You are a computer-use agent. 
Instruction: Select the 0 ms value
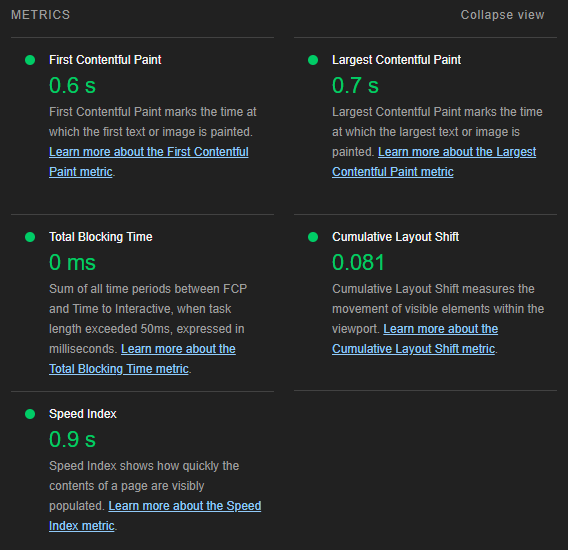(x=72, y=262)
